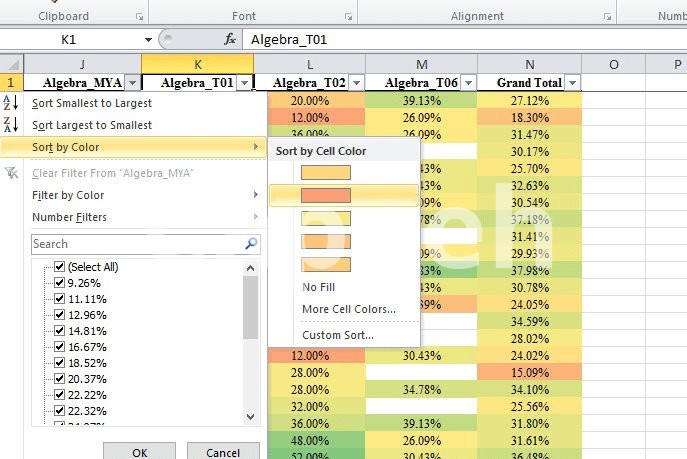This screenshot has width=687, height=459.
Task: Uncheck the 9.26% filter checkbox
Action: pos(59,283)
